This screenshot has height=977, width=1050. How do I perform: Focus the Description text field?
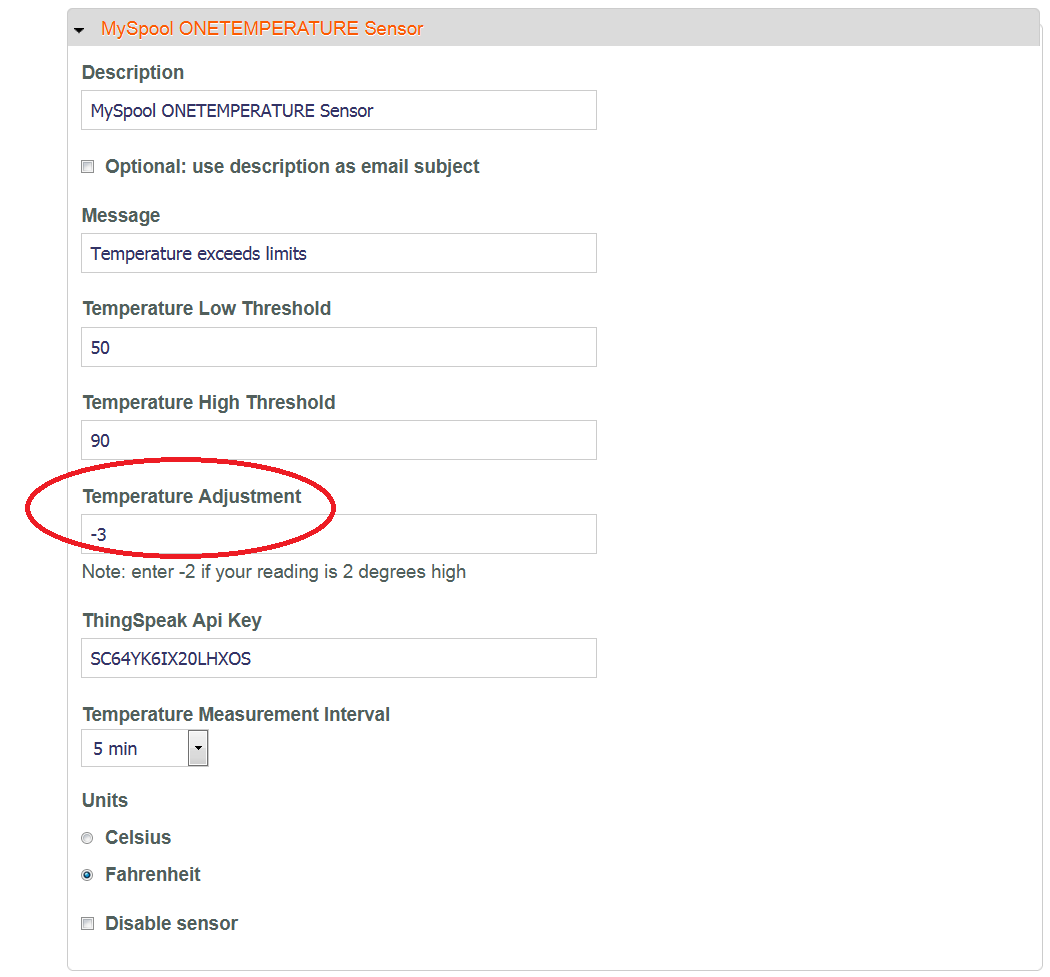click(x=338, y=110)
